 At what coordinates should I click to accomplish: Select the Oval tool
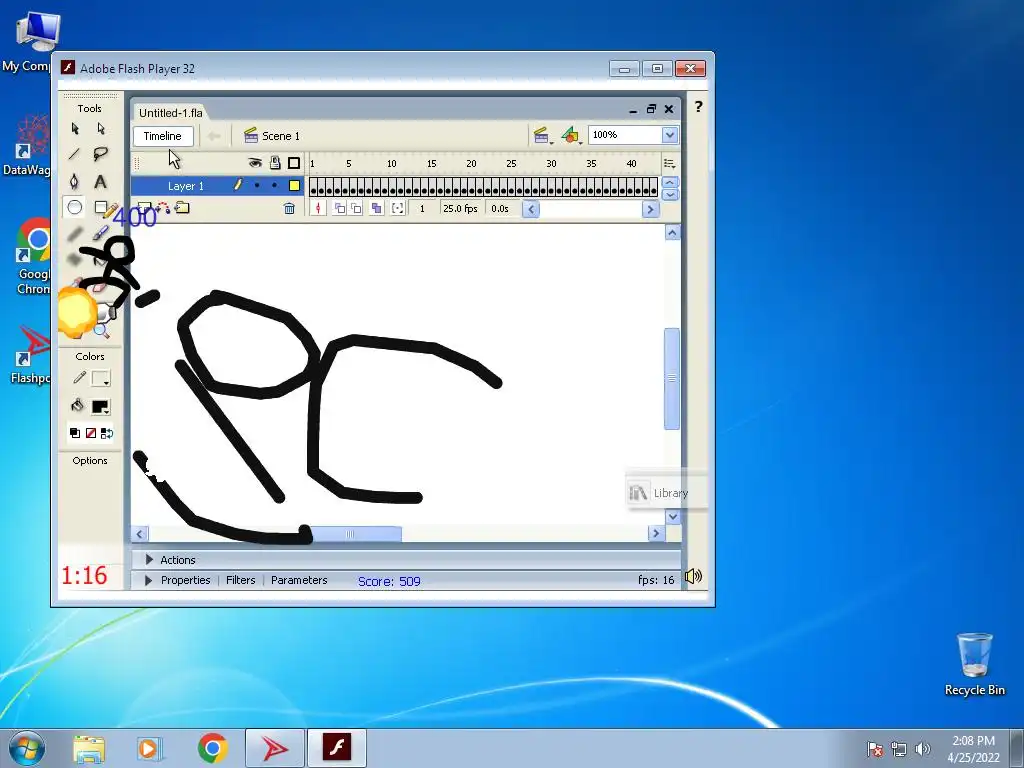(x=74, y=208)
